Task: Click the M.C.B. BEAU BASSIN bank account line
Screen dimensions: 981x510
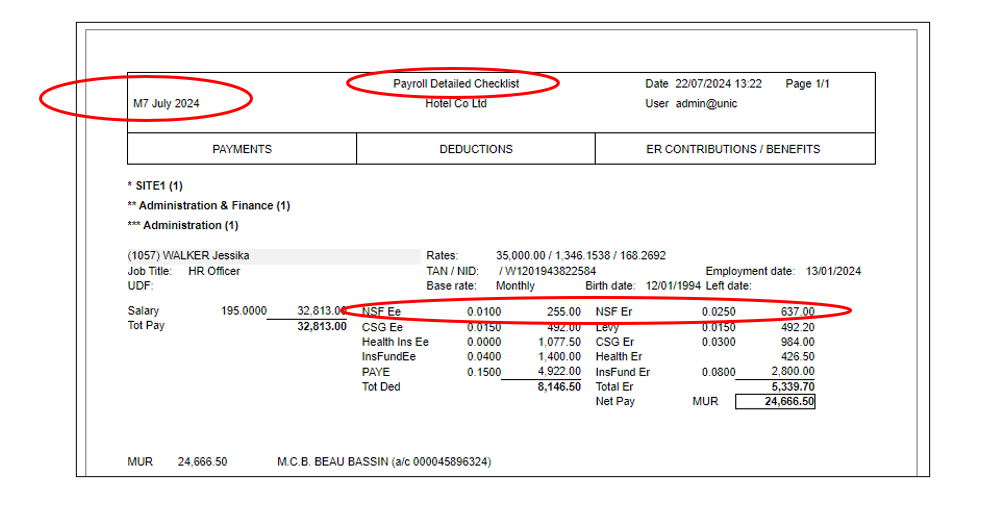Action: 383,462
